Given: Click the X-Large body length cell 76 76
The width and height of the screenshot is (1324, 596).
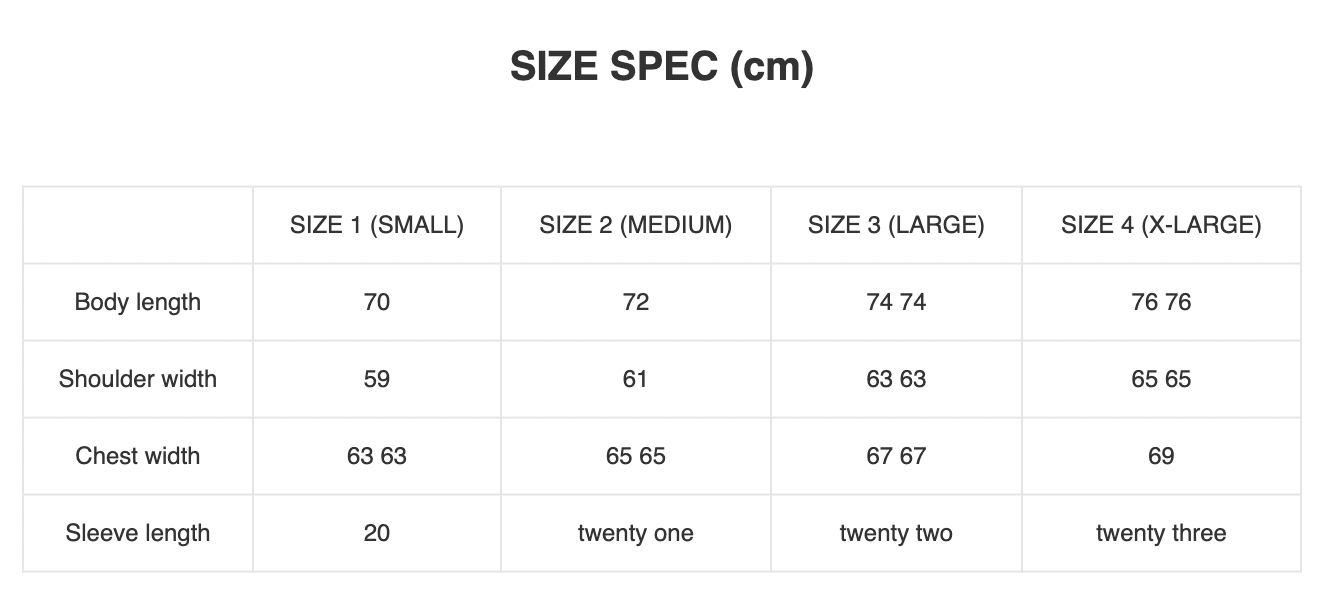Looking at the screenshot, I should pos(1161,302).
